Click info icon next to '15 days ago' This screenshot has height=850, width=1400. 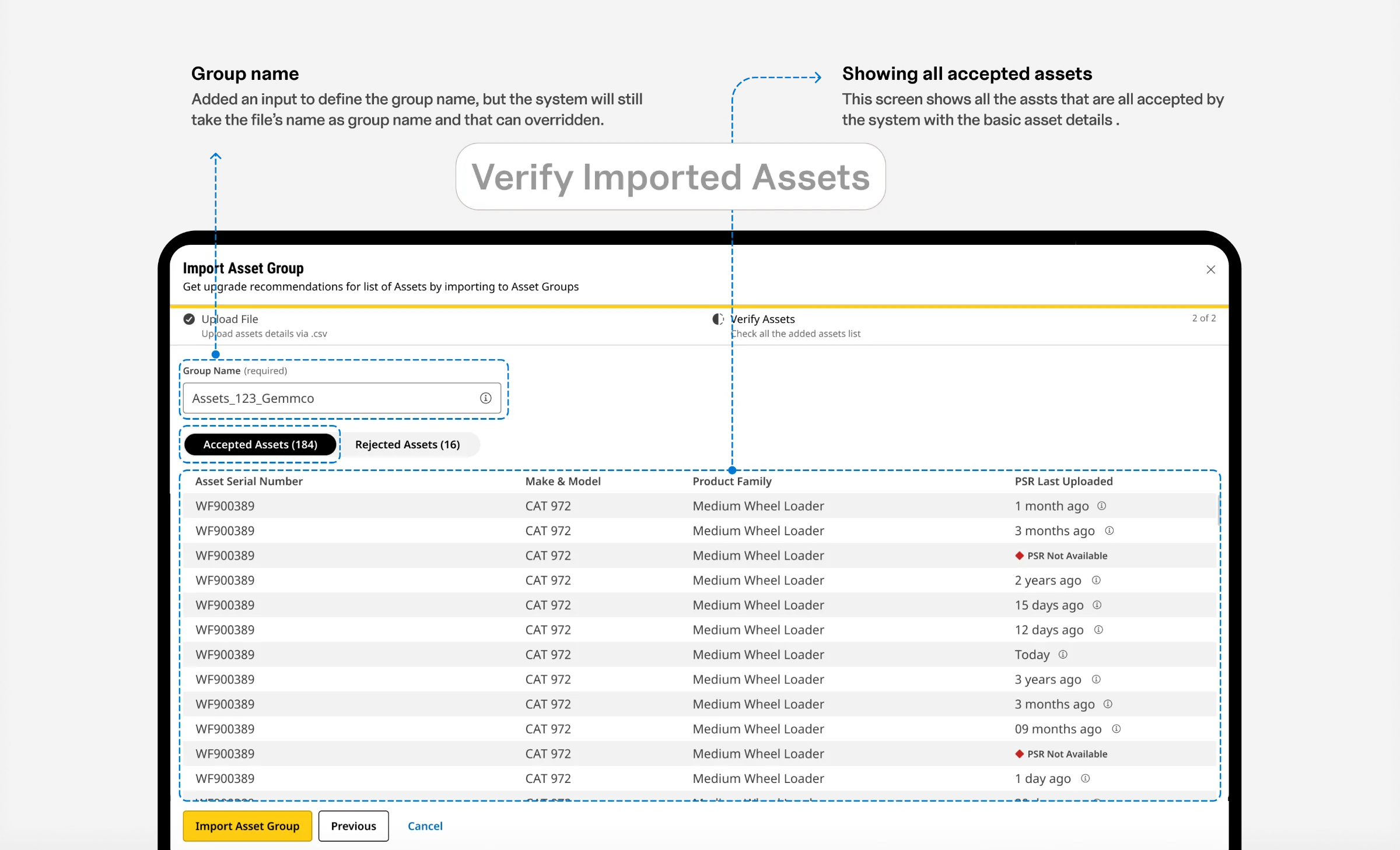(x=1097, y=605)
